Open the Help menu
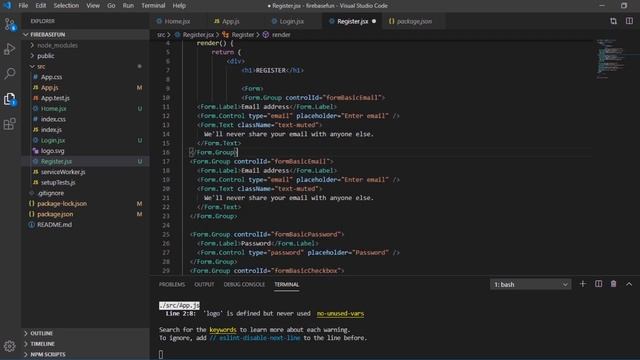The height and width of the screenshot is (360, 640). pos(179,6)
